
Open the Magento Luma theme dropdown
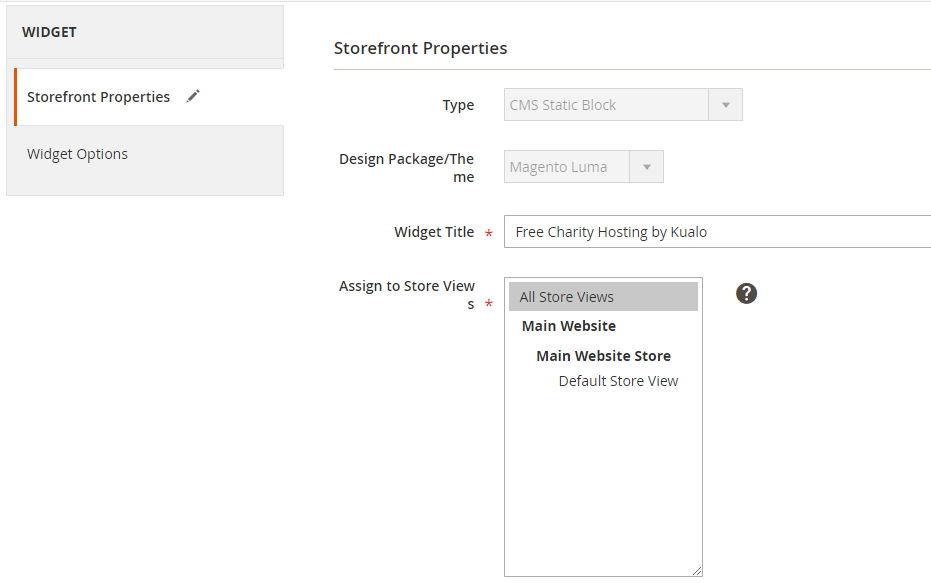coord(584,166)
